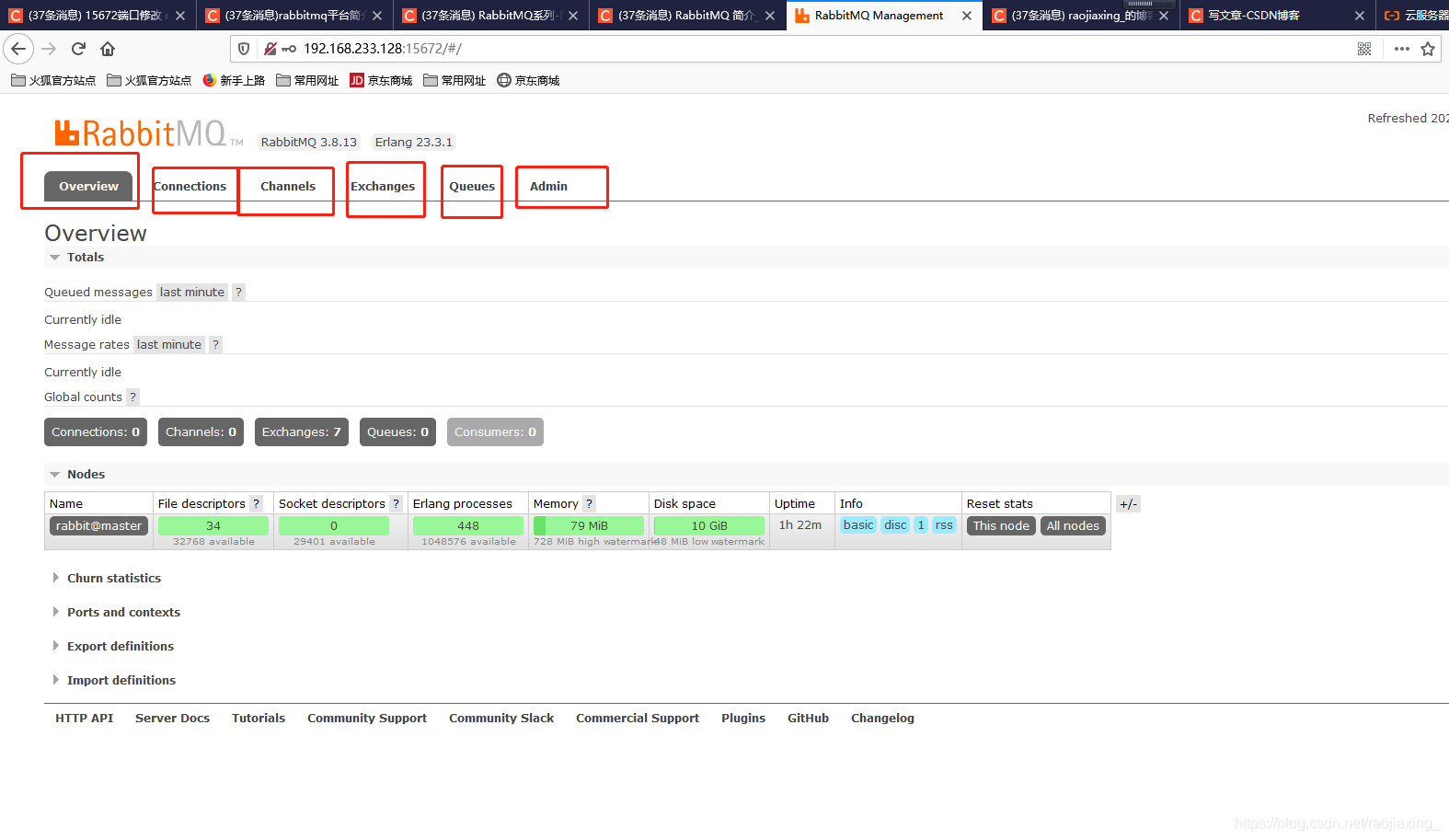Click the 'rss' info tag

[x=944, y=525]
